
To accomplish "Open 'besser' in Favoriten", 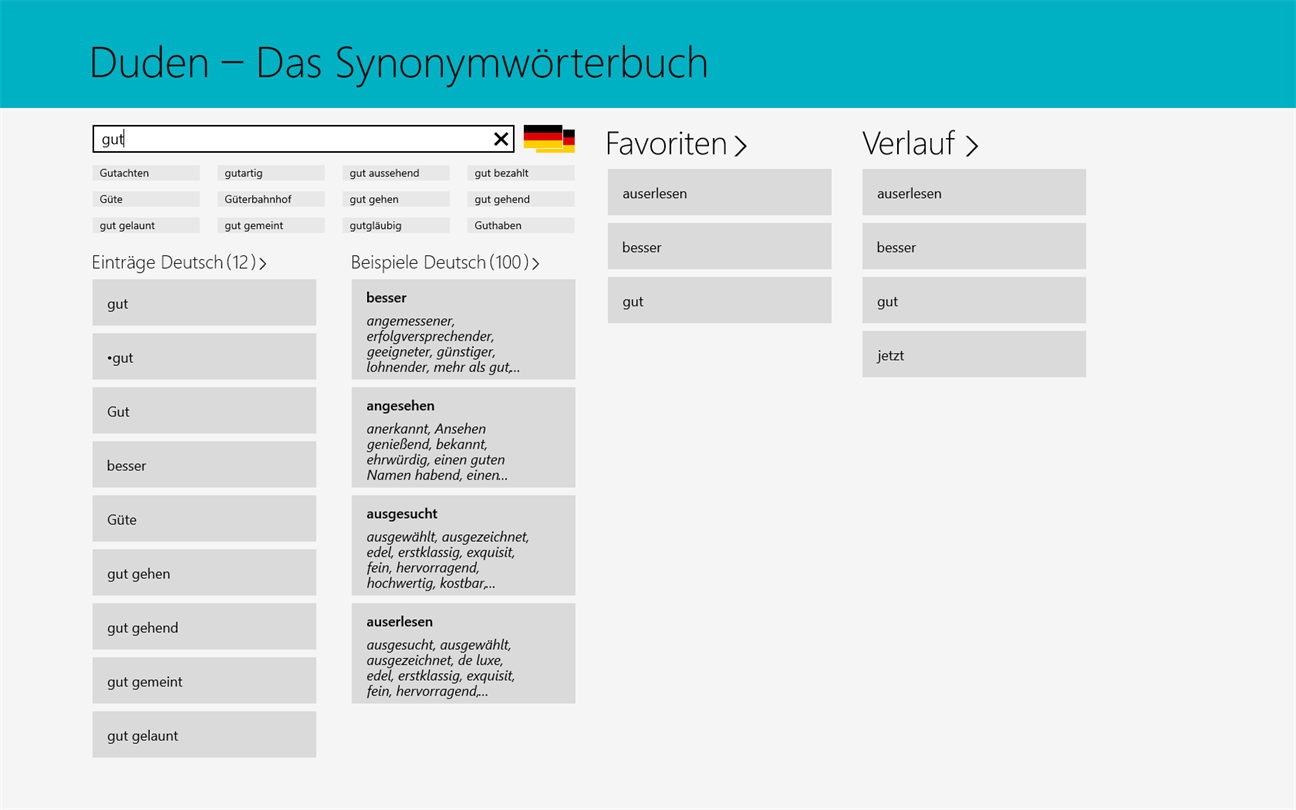I will pos(719,246).
